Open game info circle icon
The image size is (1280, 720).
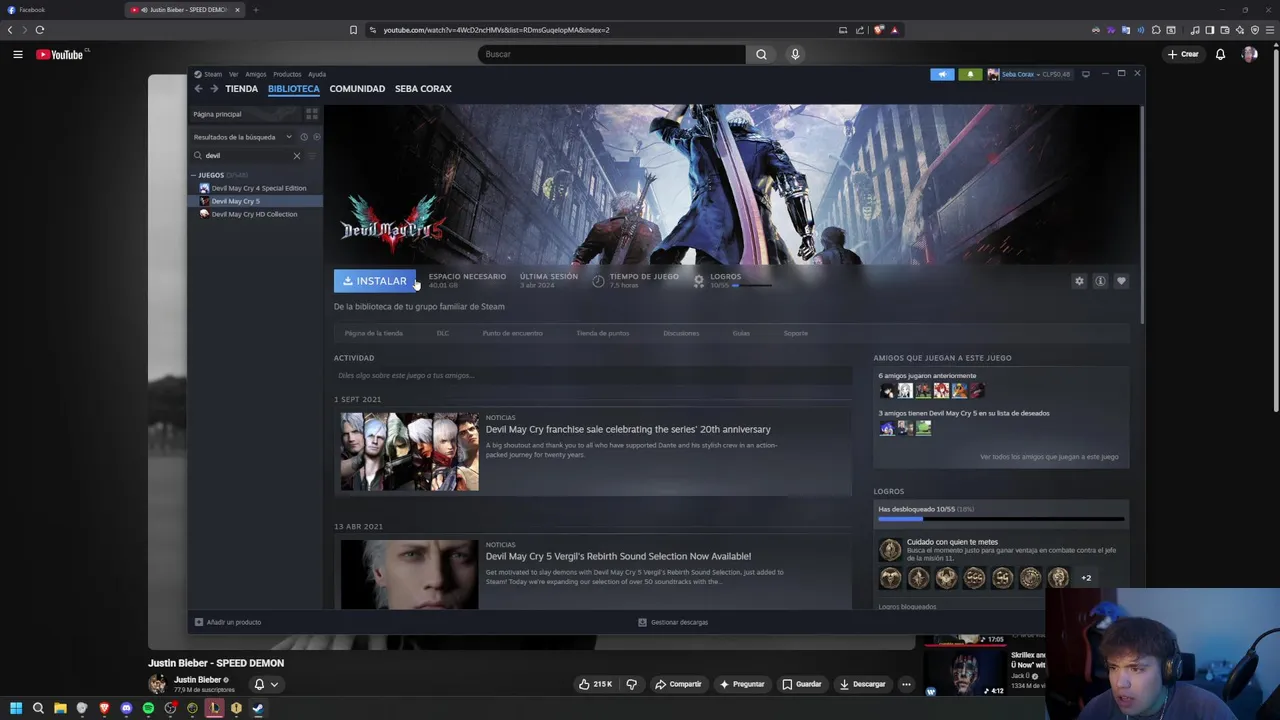click(x=1100, y=281)
